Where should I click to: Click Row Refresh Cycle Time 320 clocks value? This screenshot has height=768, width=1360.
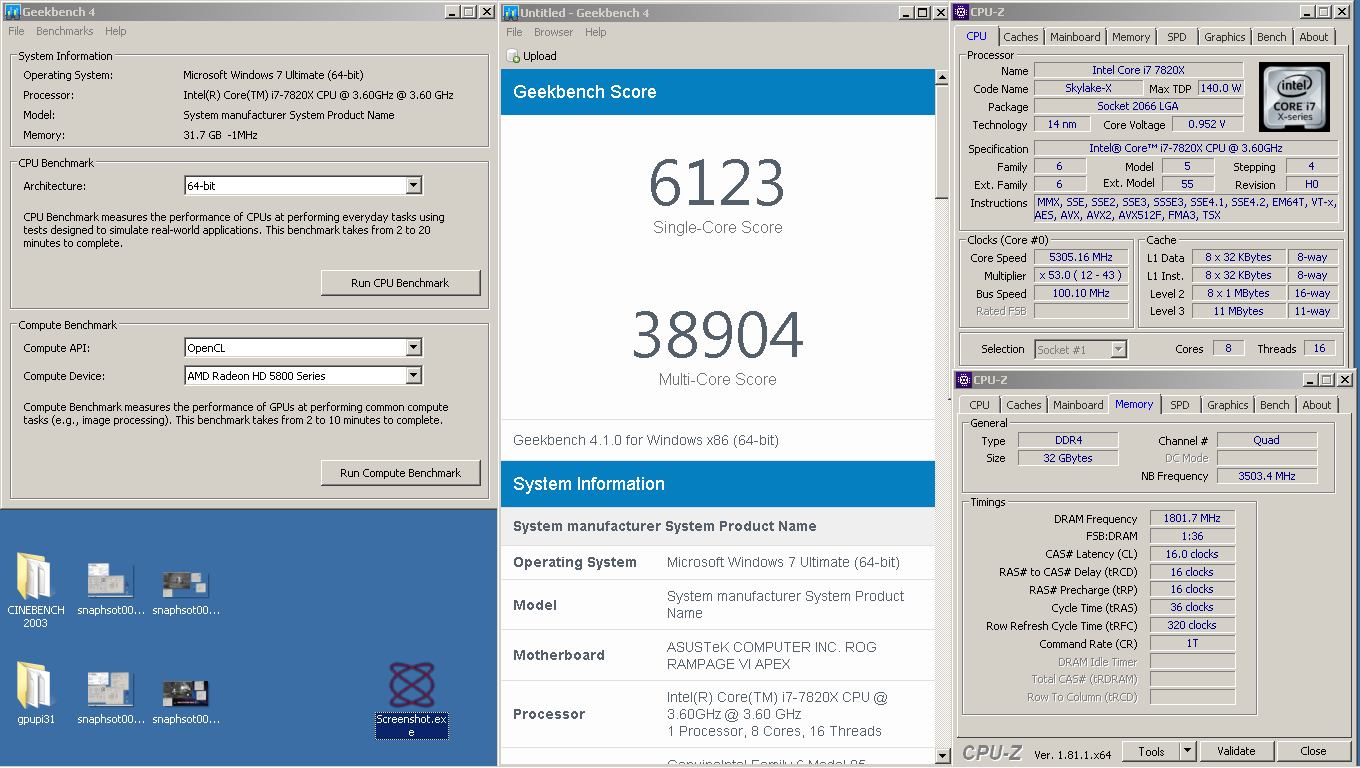[1192, 626]
